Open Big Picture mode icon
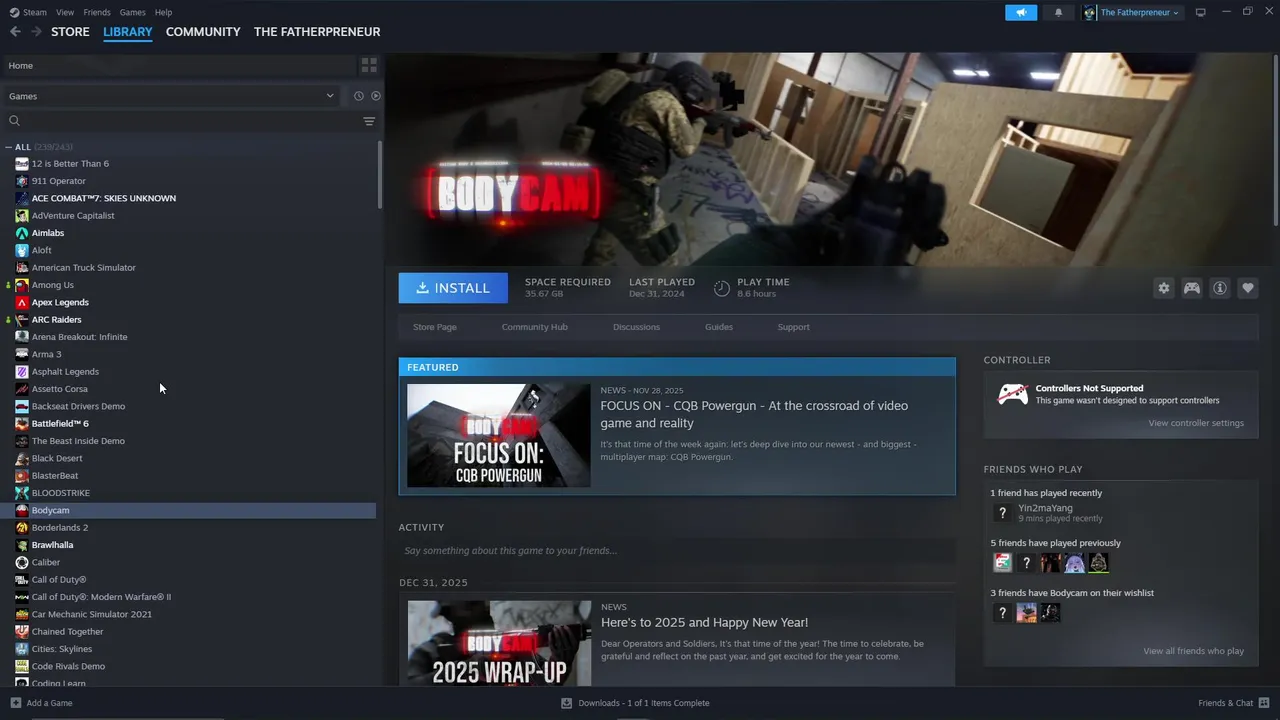The width and height of the screenshot is (1280, 720). coord(1200,12)
